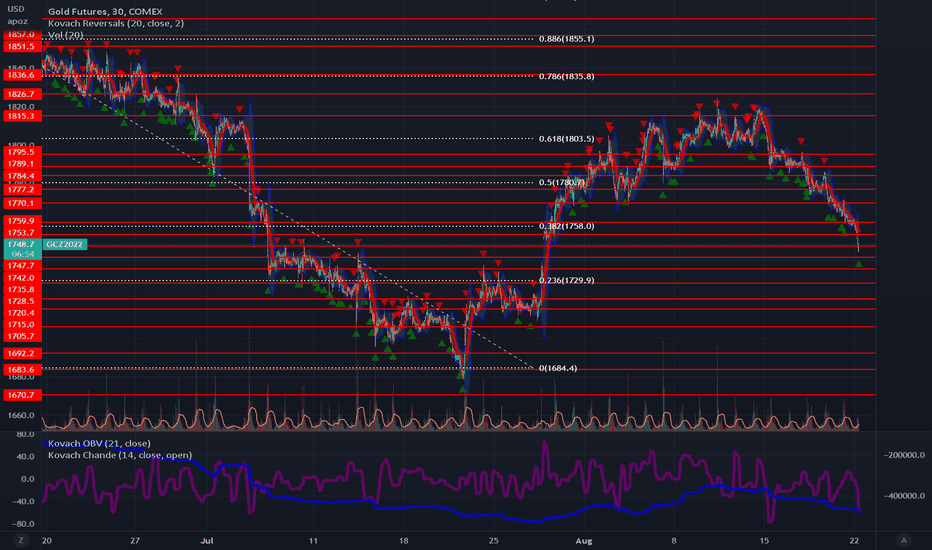The height and width of the screenshot is (550, 932).
Task: Click the 1670.7 price level label
Action: pos(23,395)
